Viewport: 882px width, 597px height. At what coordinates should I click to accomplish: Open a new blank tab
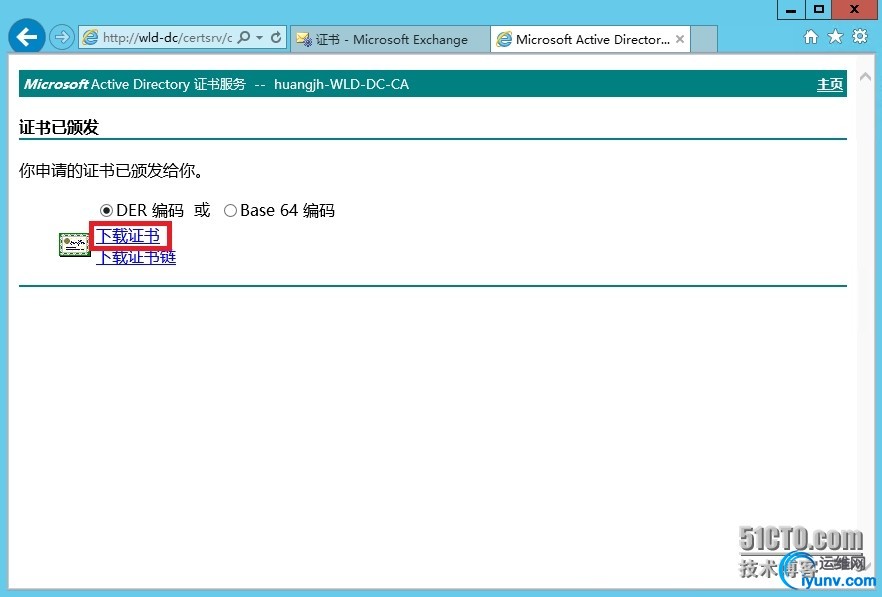[x=704, y=39]
